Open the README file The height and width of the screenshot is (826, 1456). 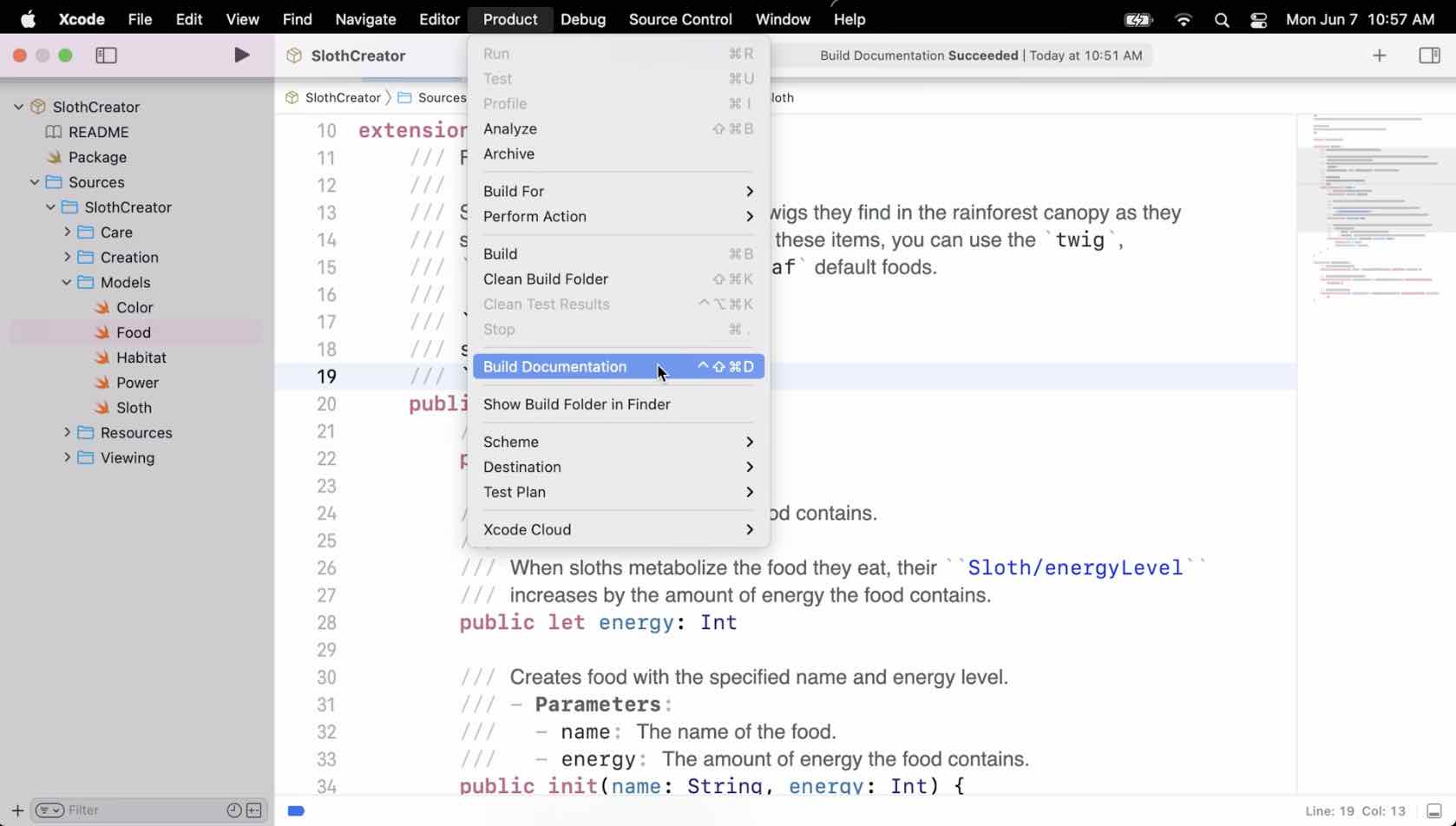coord(98,132)
